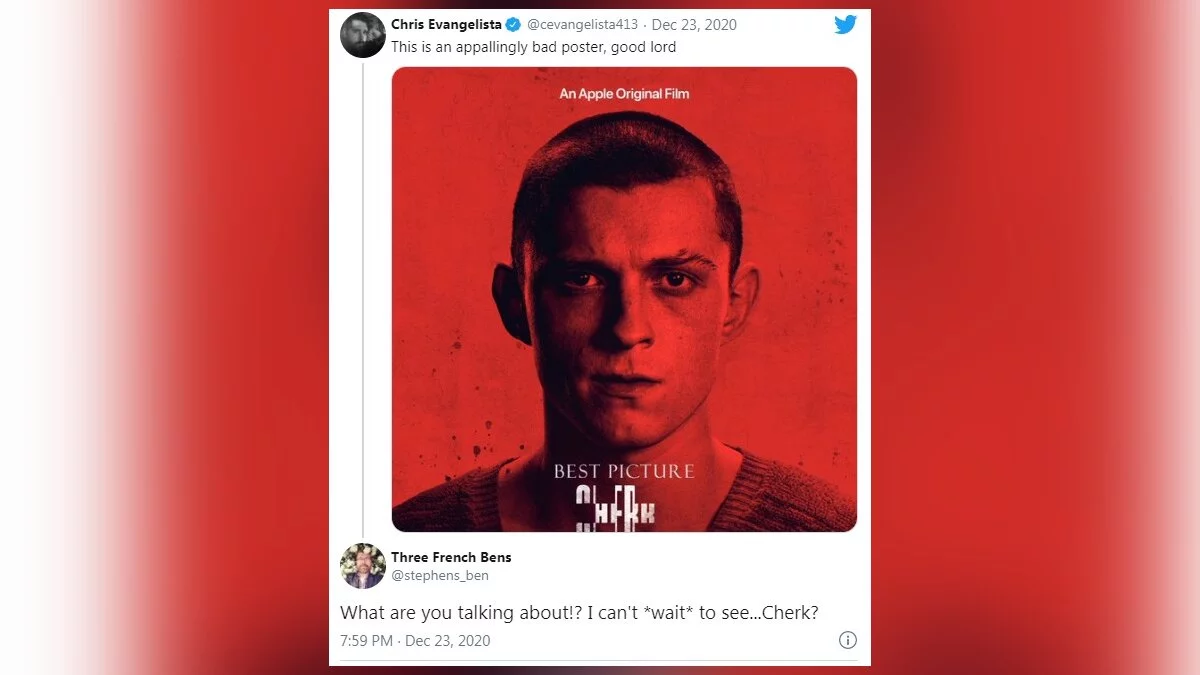Open the @stephens_ben handle

coord(440,576)
